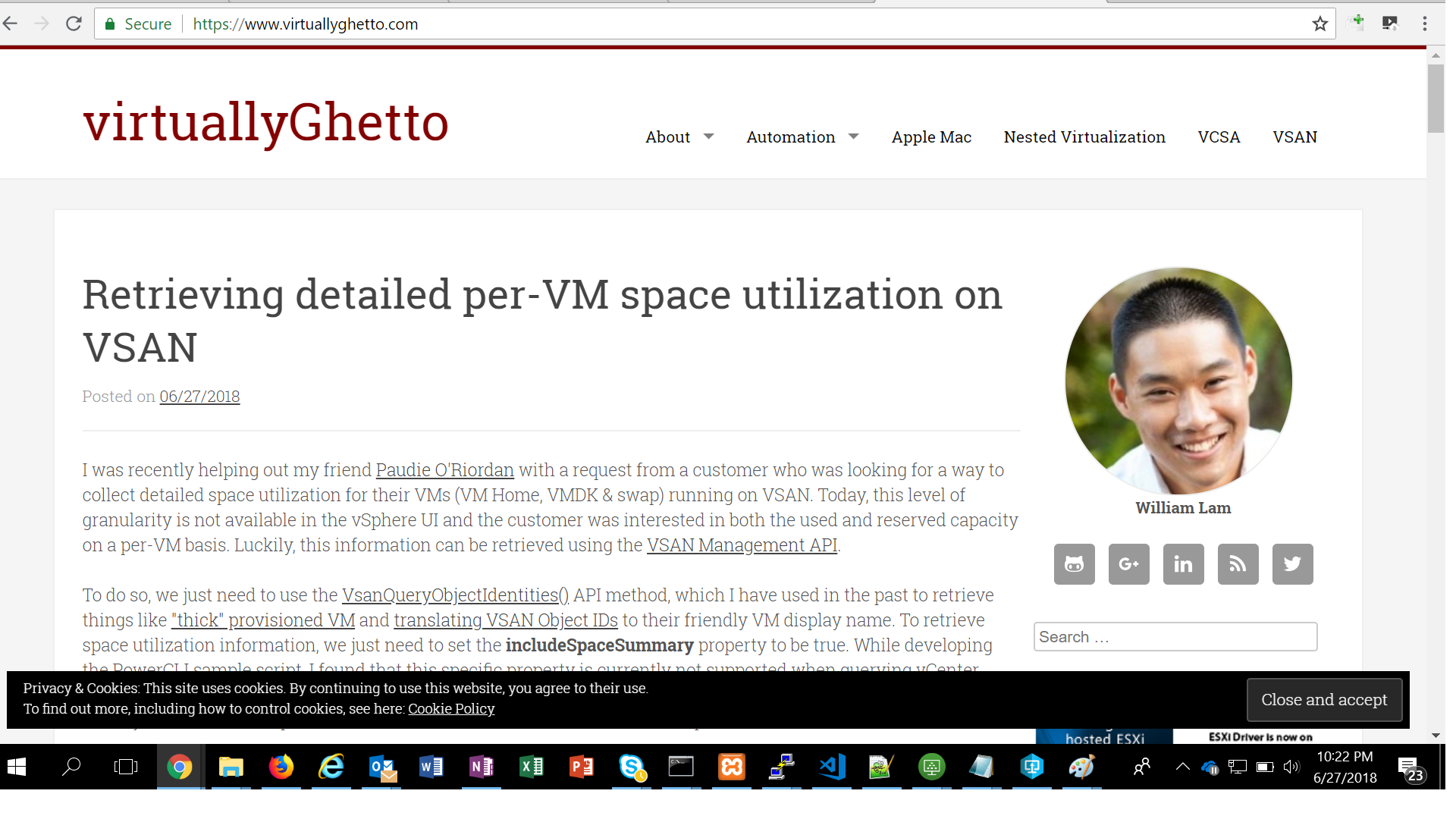Click William Lam's profile photo
The width and height of the screenshot is (1456, 819).
click(x=1178, y=381)
